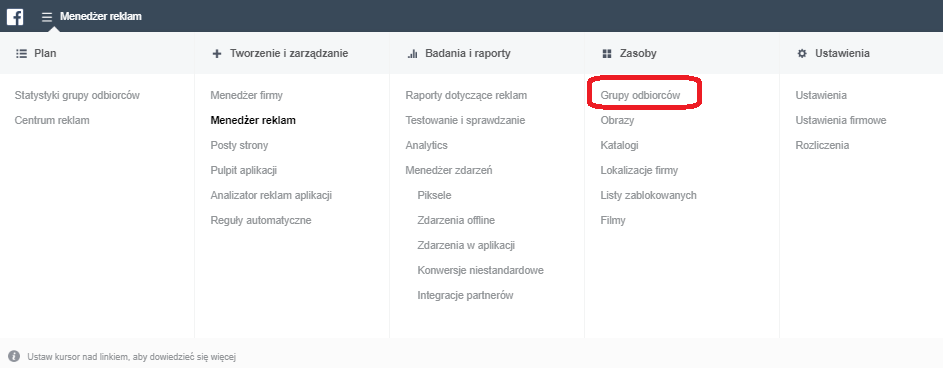The width and height of the screenshot is (943, 368).
Task: Open Centrum reklam
Action: (52, 120)
